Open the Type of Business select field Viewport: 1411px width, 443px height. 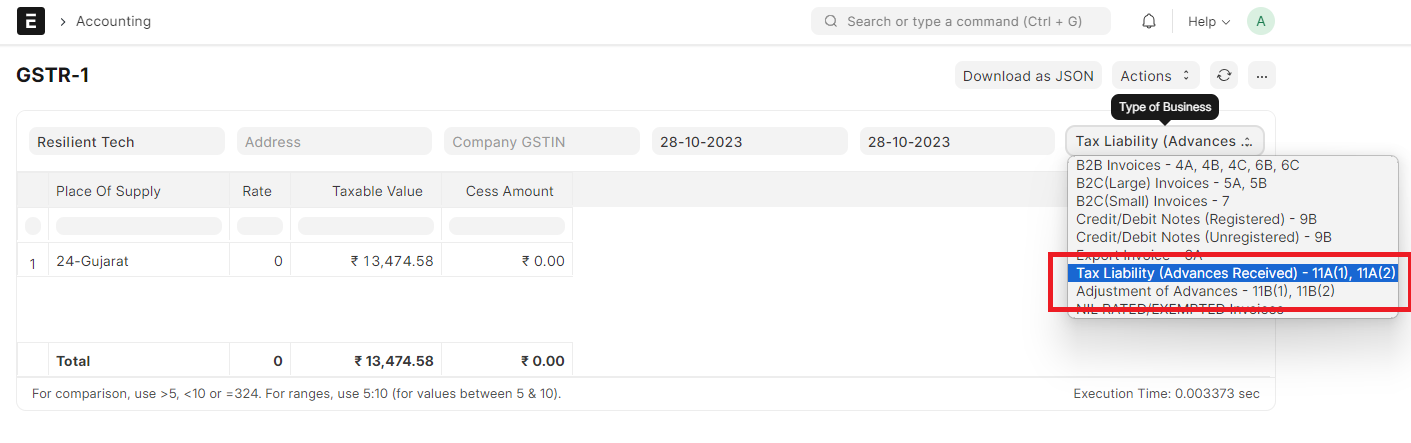[x=1165, y=141]
